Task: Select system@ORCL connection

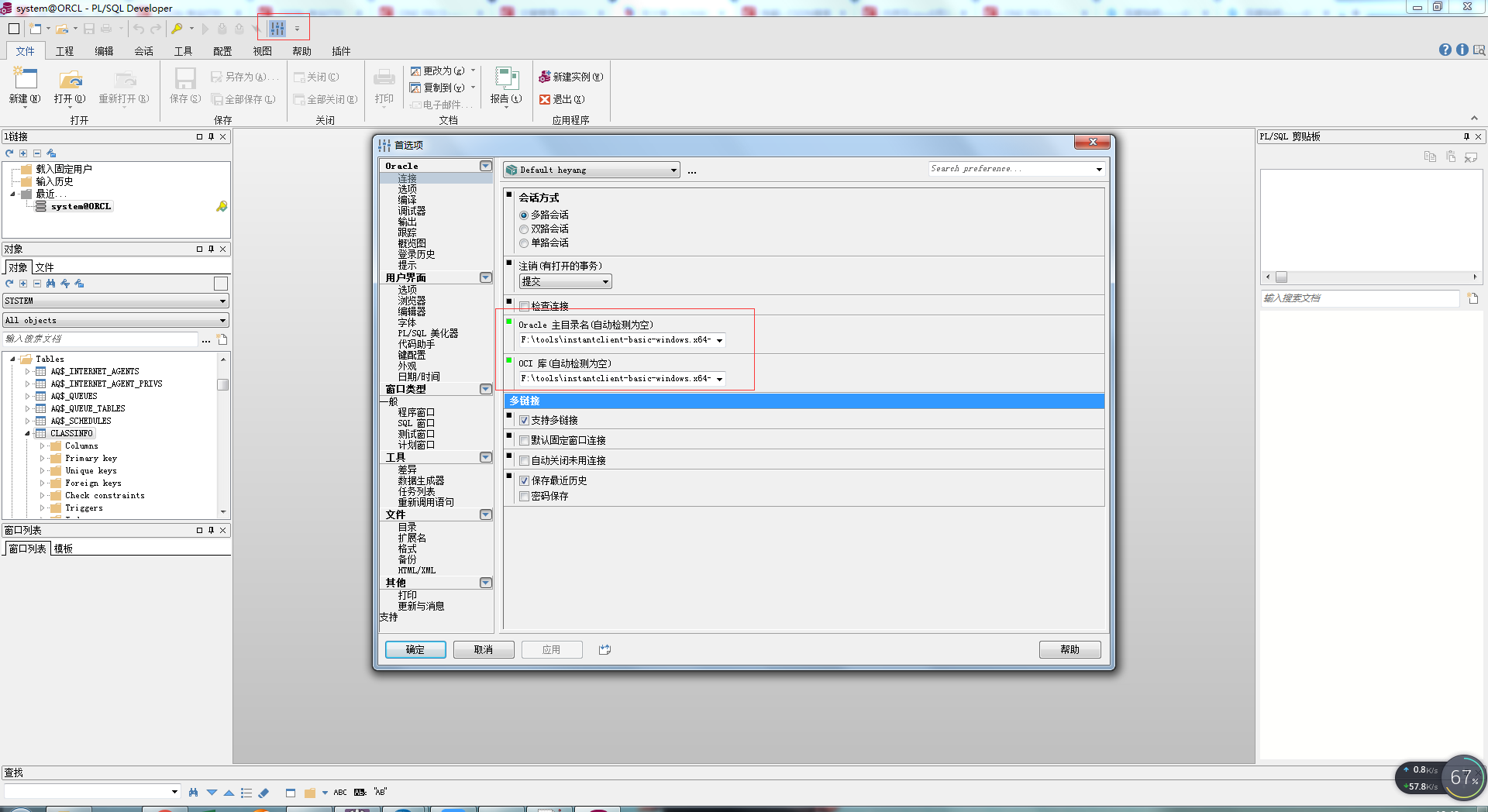Action: click(81, 206)
